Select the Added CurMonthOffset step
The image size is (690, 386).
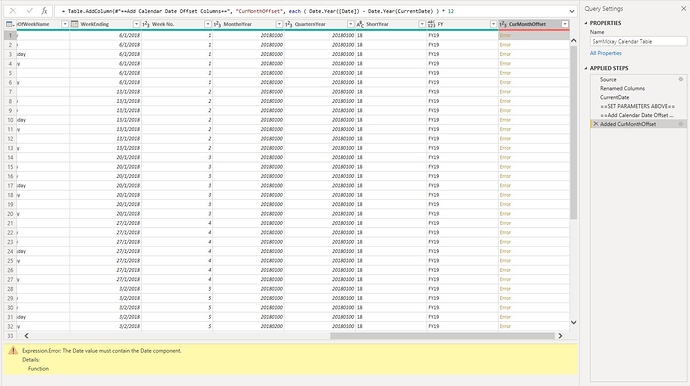point(638,124)
